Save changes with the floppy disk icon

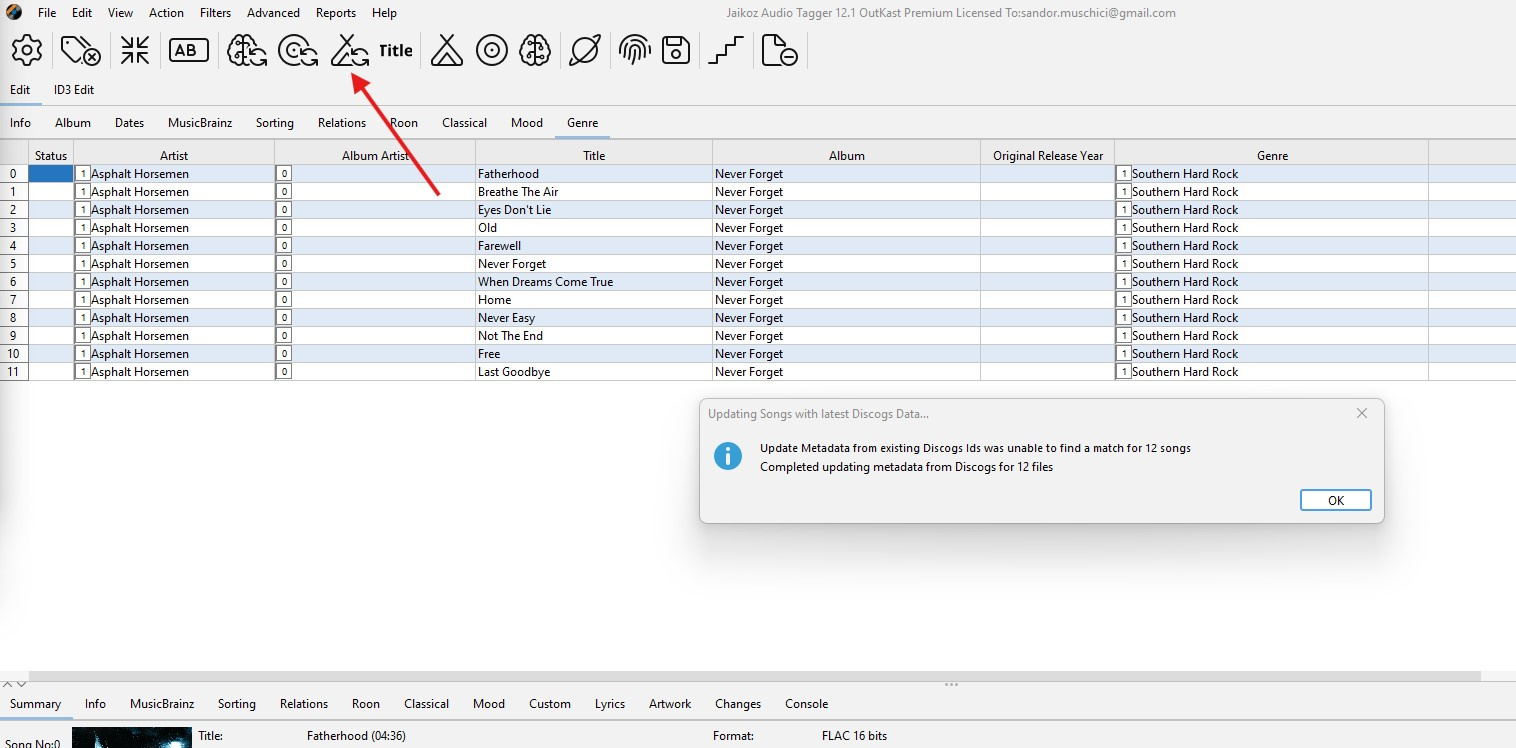(677, 50)
